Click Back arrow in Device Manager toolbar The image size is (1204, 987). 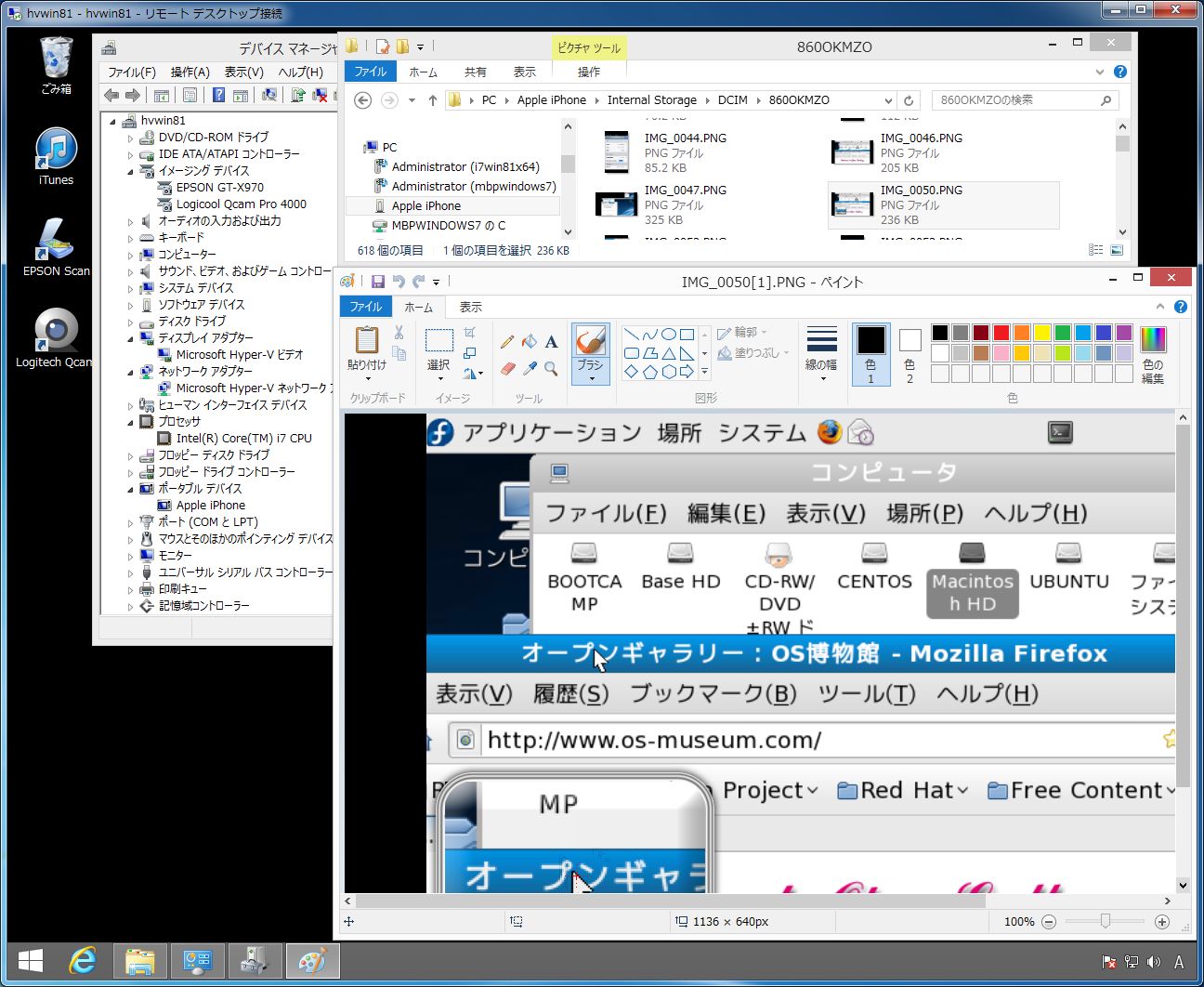[111, 95]
